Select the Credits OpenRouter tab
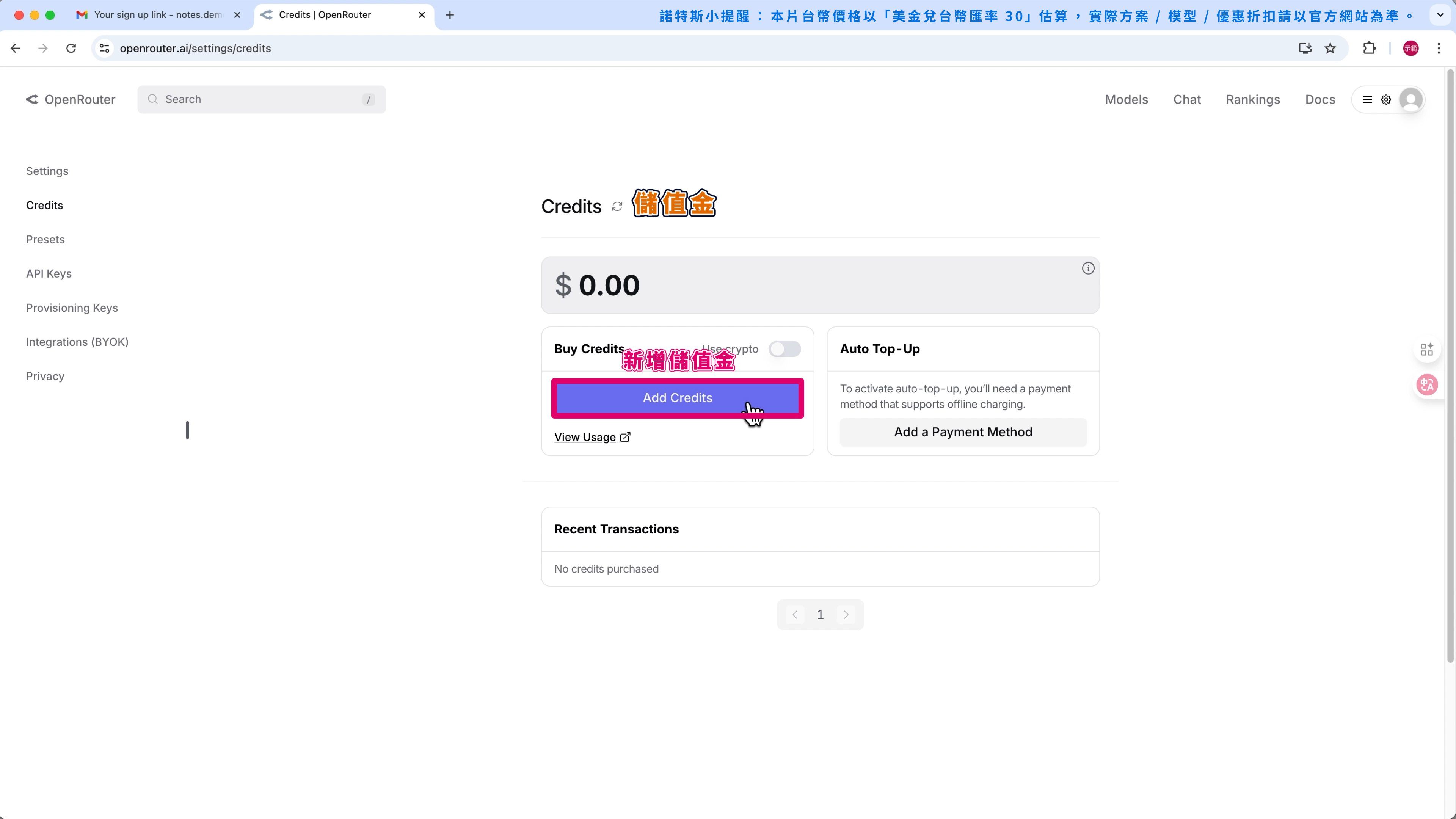The image size is (1456, 819). click(344, 15)
